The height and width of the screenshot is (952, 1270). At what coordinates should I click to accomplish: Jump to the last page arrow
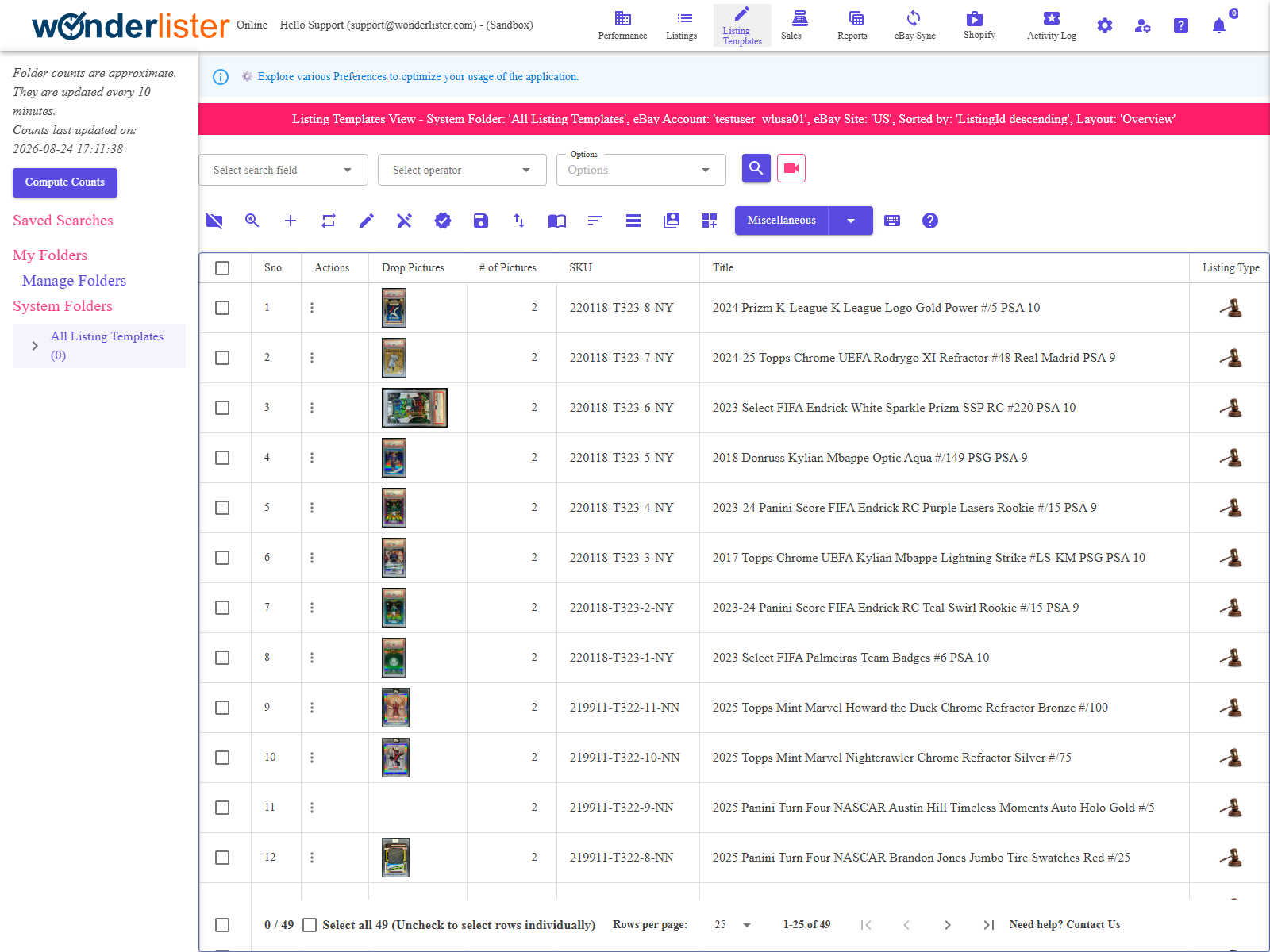coord(989,925)
